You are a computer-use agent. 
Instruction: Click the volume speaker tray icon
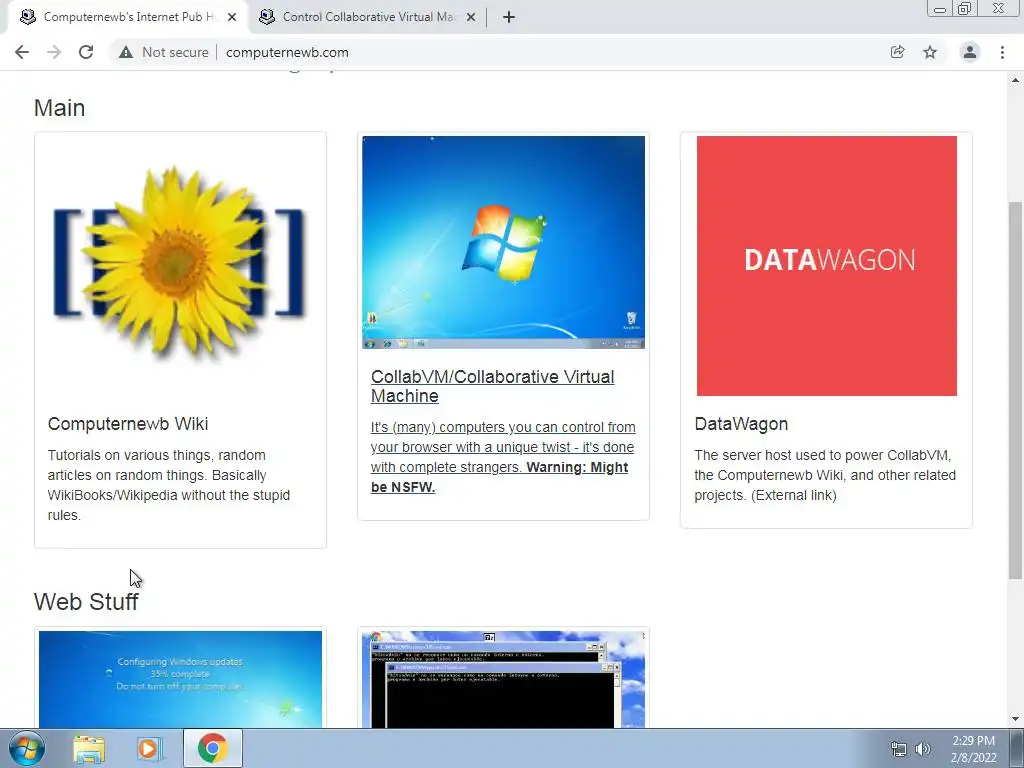pos(923,749)
